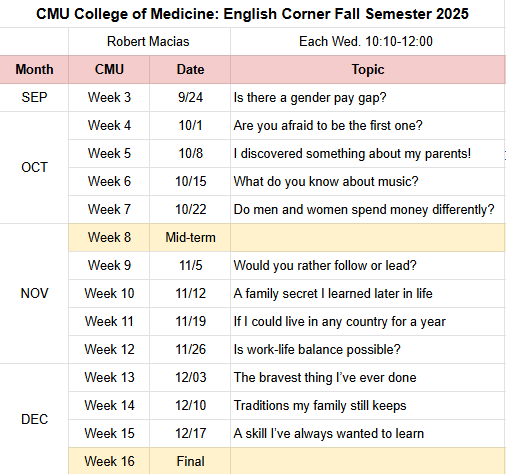Click the empty topic cell beside Mid-term
The width and height of the screenshot is (506, 474).
[368, 237]
